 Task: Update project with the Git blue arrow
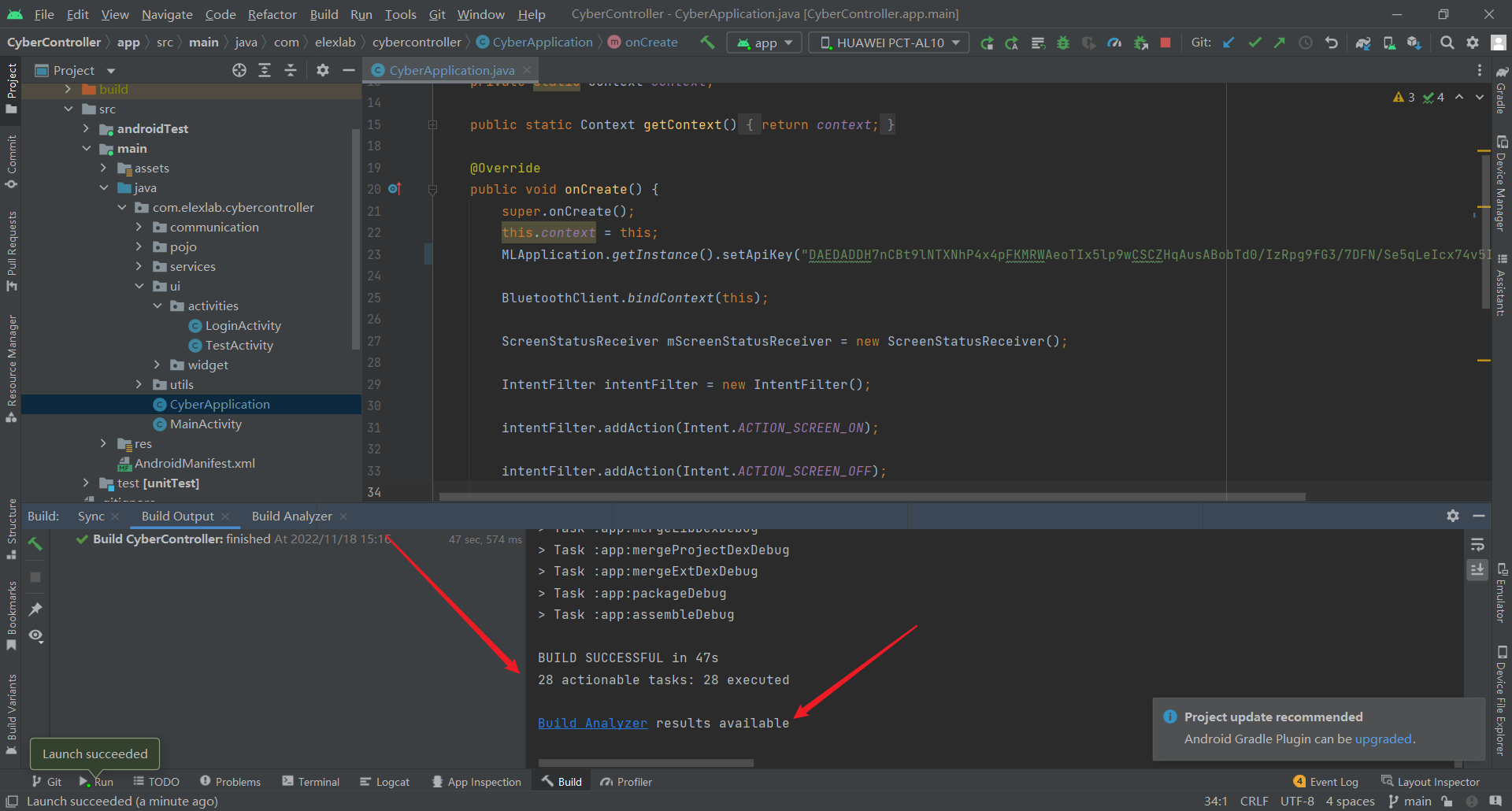pyautogui.click(x=1228, y=43)
